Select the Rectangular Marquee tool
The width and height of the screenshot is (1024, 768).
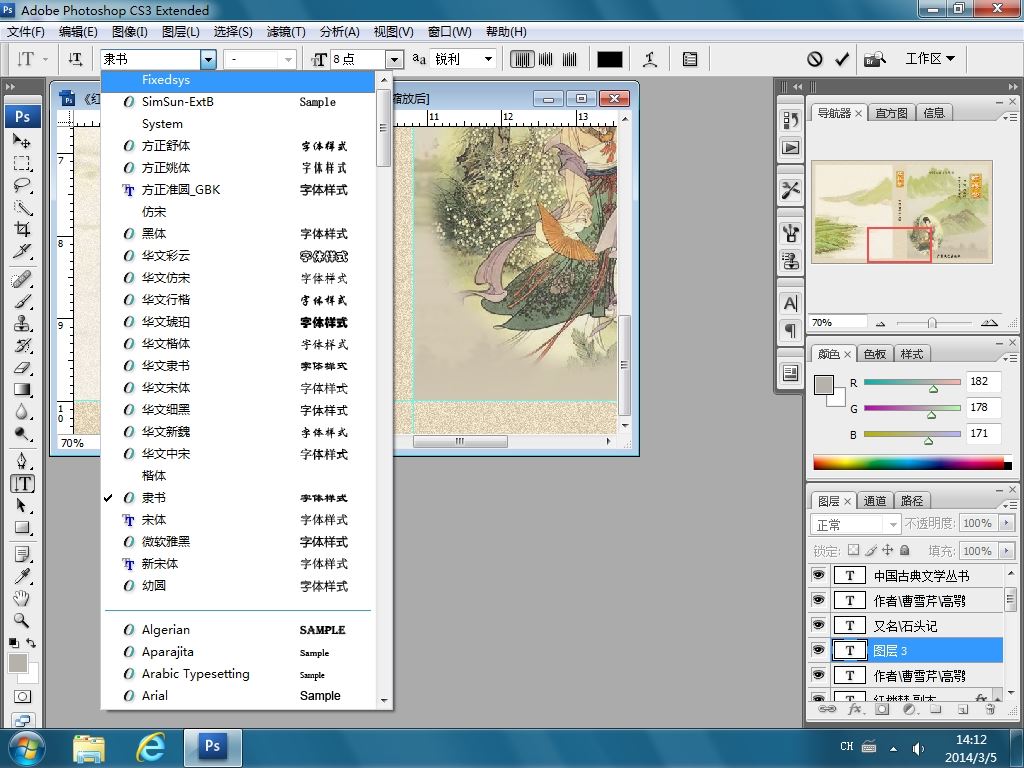tap(22, 163)
